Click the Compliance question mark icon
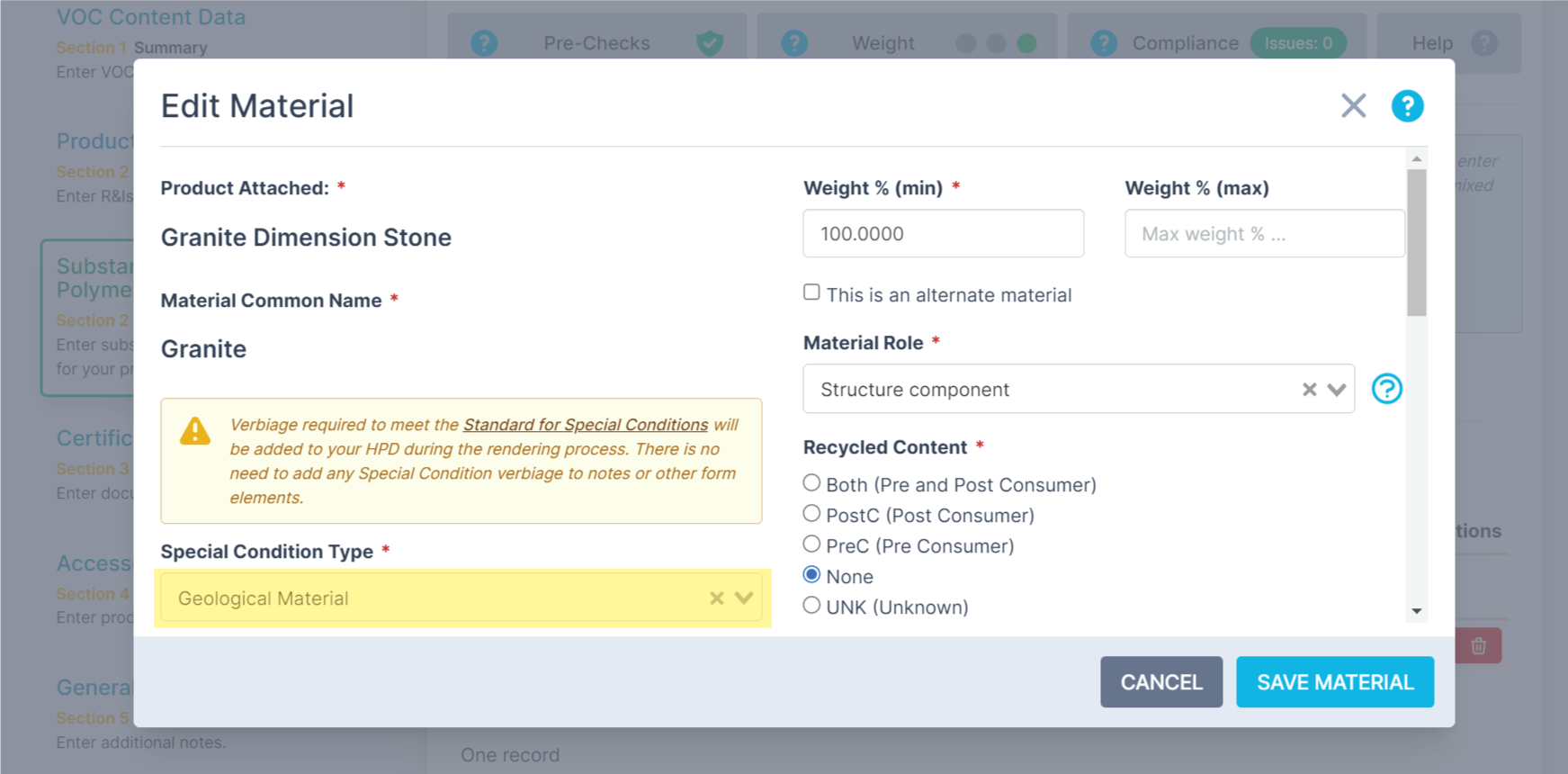 coord(1104,43)
